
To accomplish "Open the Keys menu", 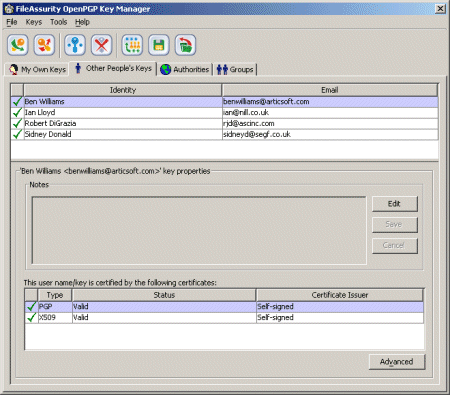I will [34, 22].
